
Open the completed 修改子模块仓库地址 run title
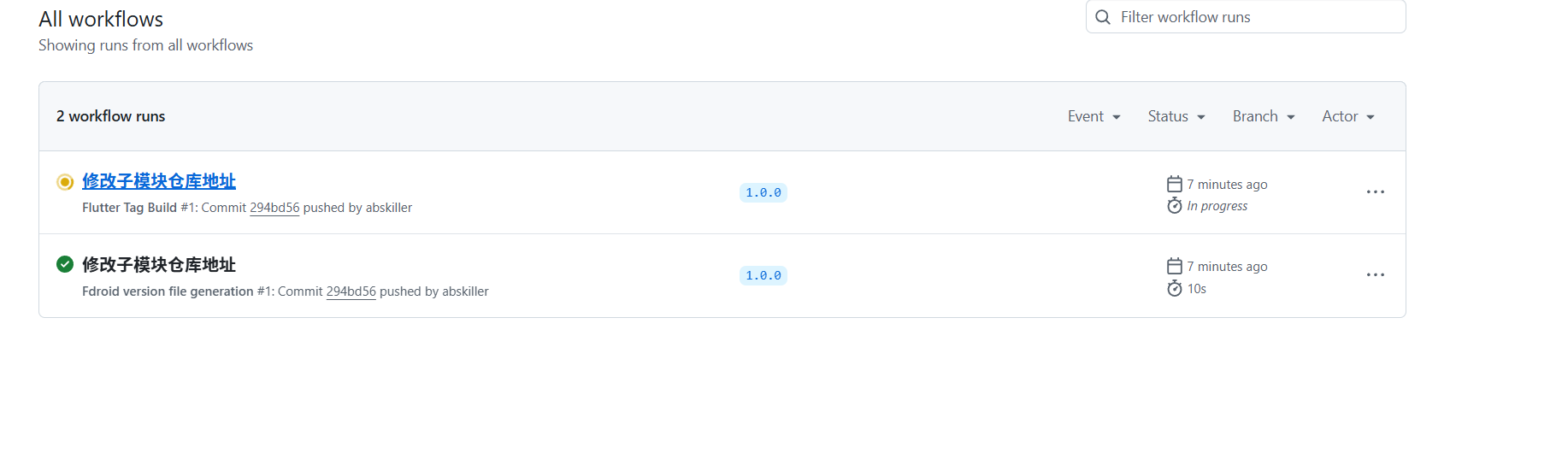tap(159, 265)
